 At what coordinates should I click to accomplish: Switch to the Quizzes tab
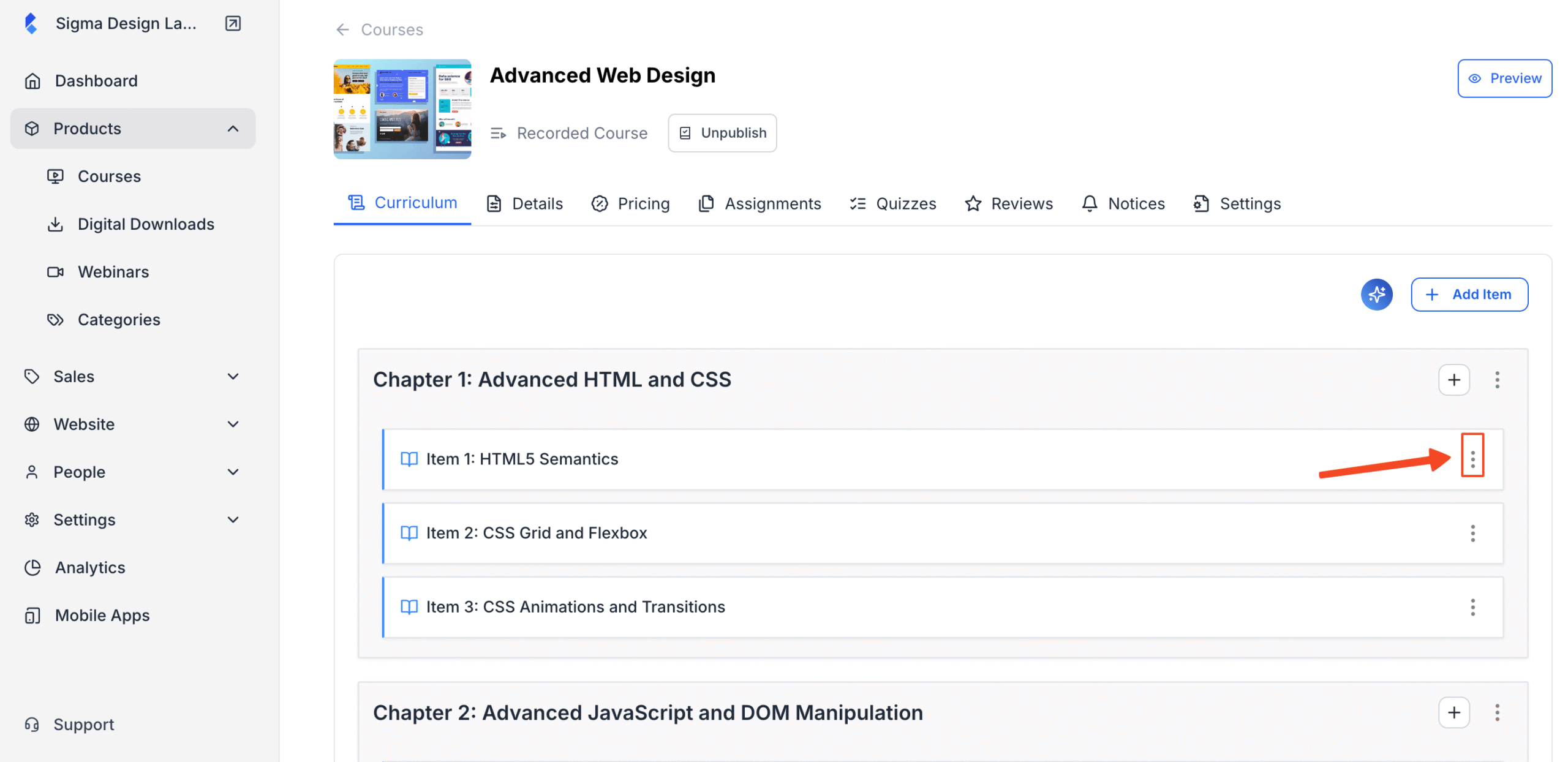tap(892, 203)
